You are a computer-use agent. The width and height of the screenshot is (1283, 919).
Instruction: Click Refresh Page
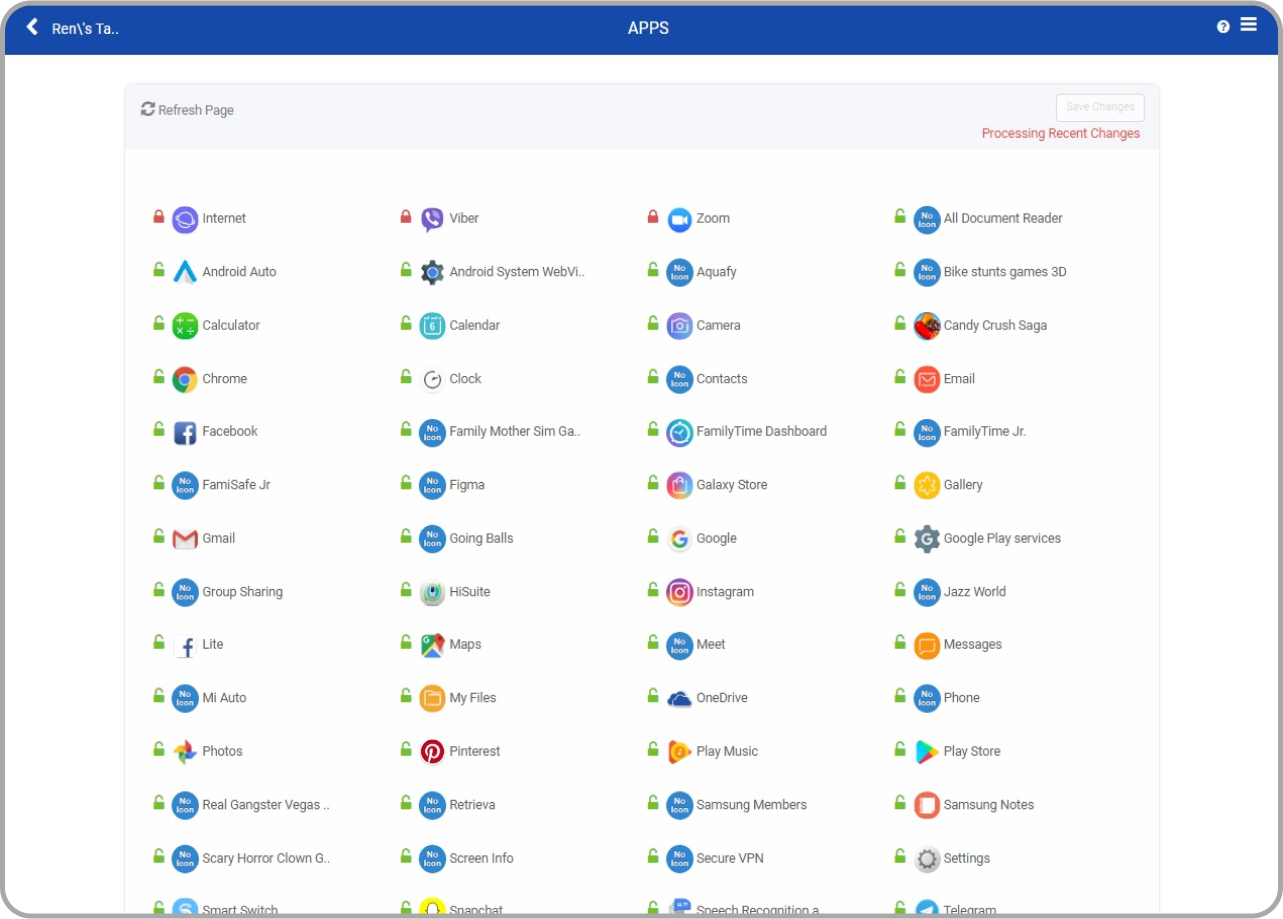tap(187, 110)
